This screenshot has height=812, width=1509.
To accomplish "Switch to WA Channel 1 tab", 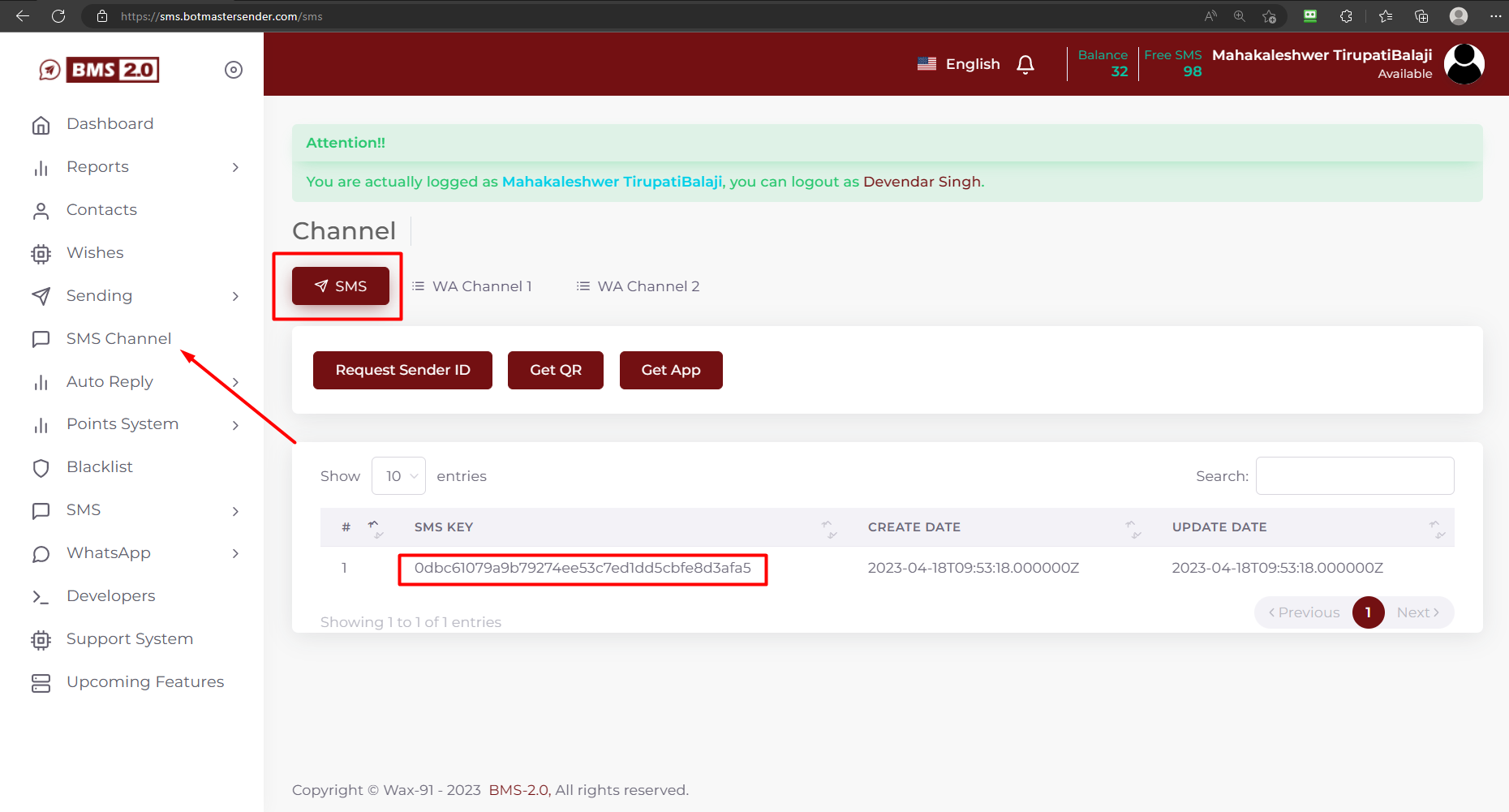I will 472,286.
